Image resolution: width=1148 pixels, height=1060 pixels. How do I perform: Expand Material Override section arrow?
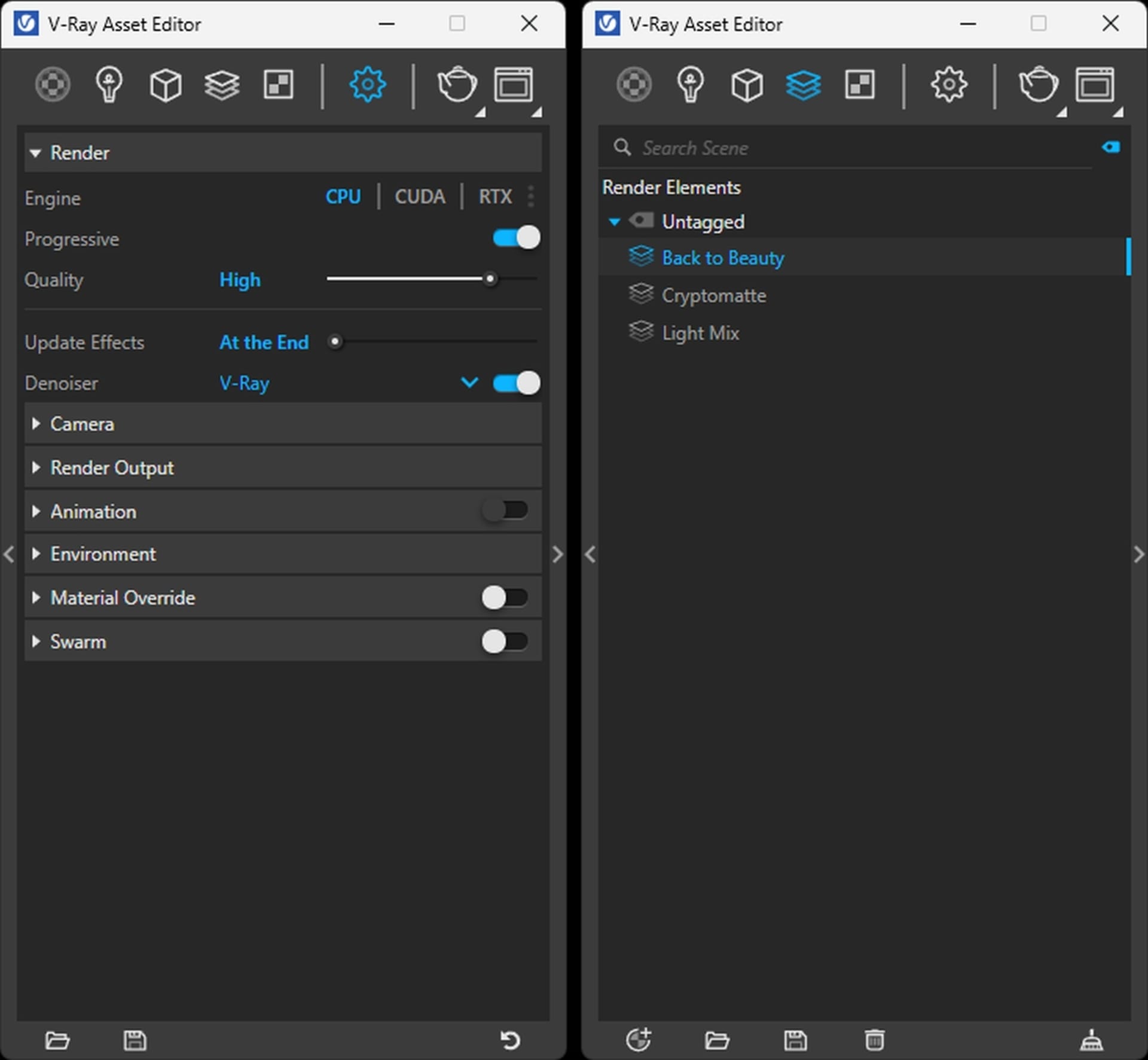click(x=36, y=597)
